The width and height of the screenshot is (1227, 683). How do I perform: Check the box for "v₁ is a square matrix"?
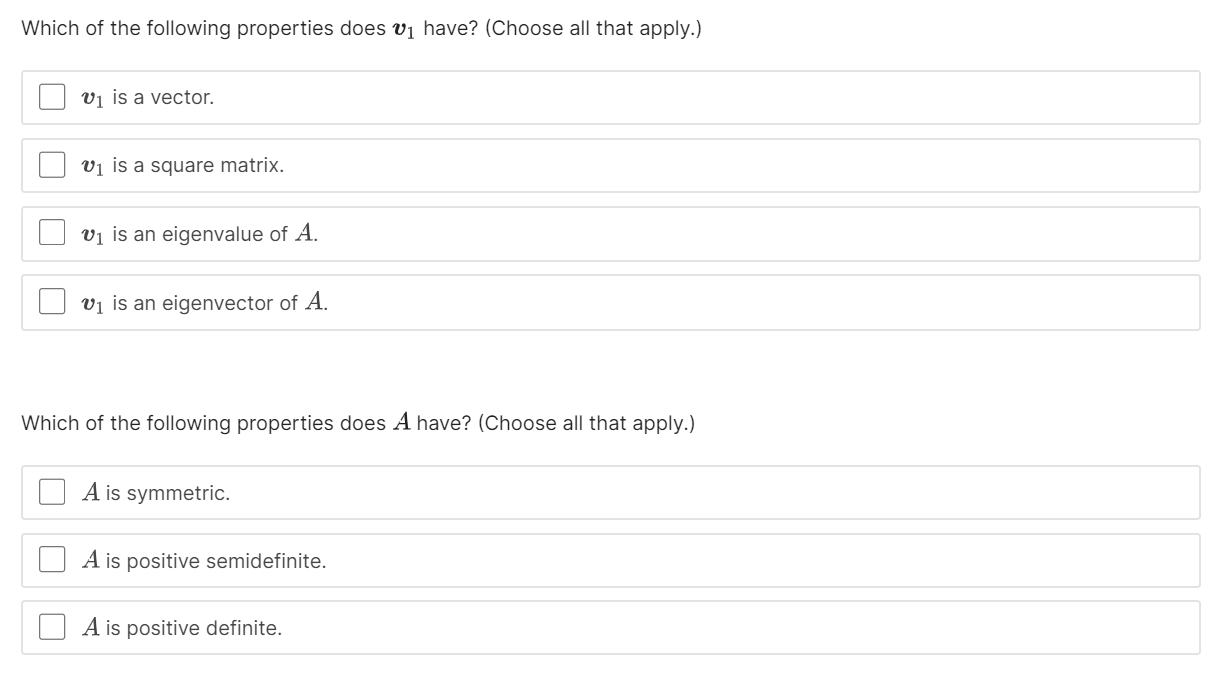pos(51,165)
